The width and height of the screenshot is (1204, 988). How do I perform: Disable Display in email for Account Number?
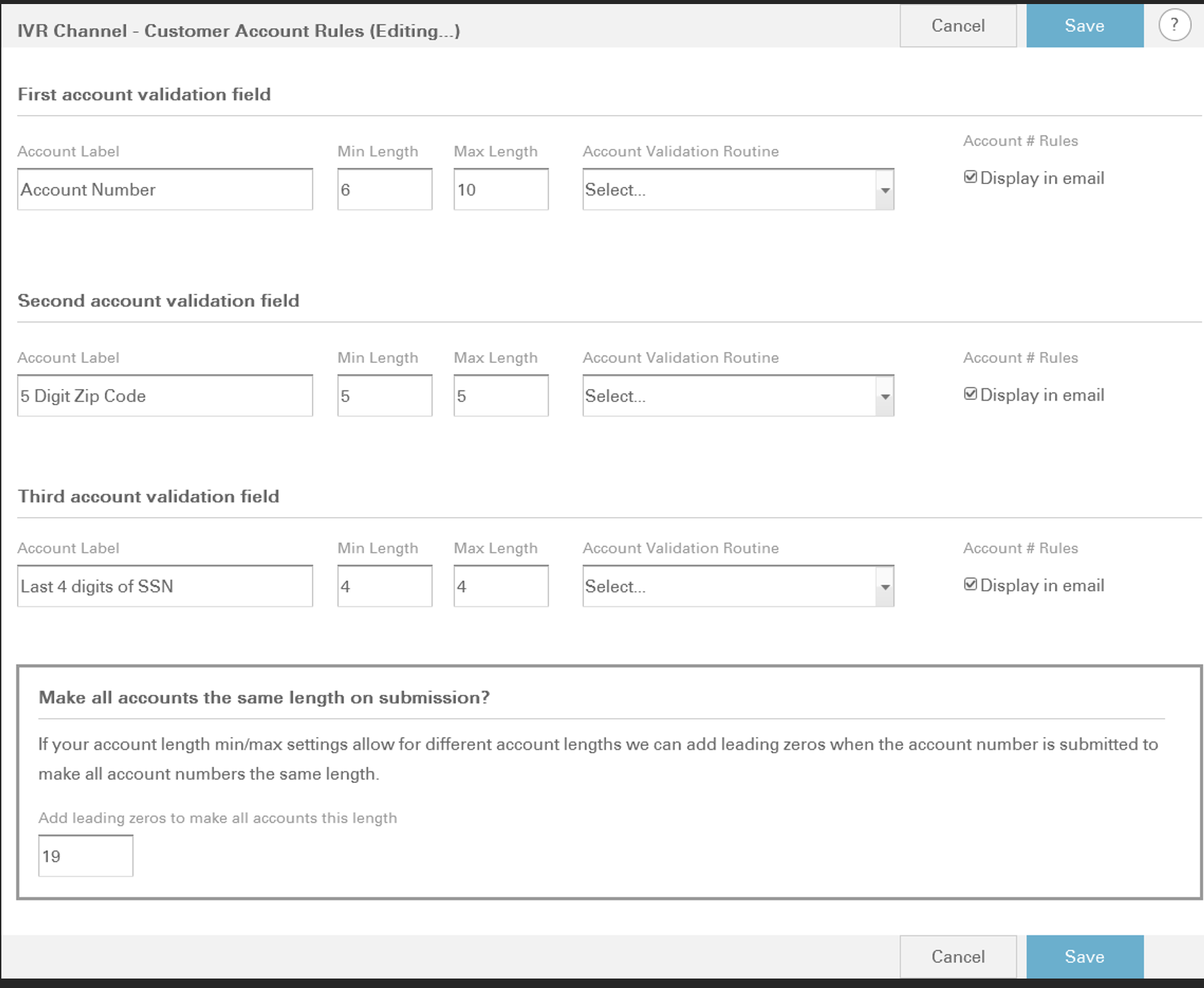click(x=971, y=177)
